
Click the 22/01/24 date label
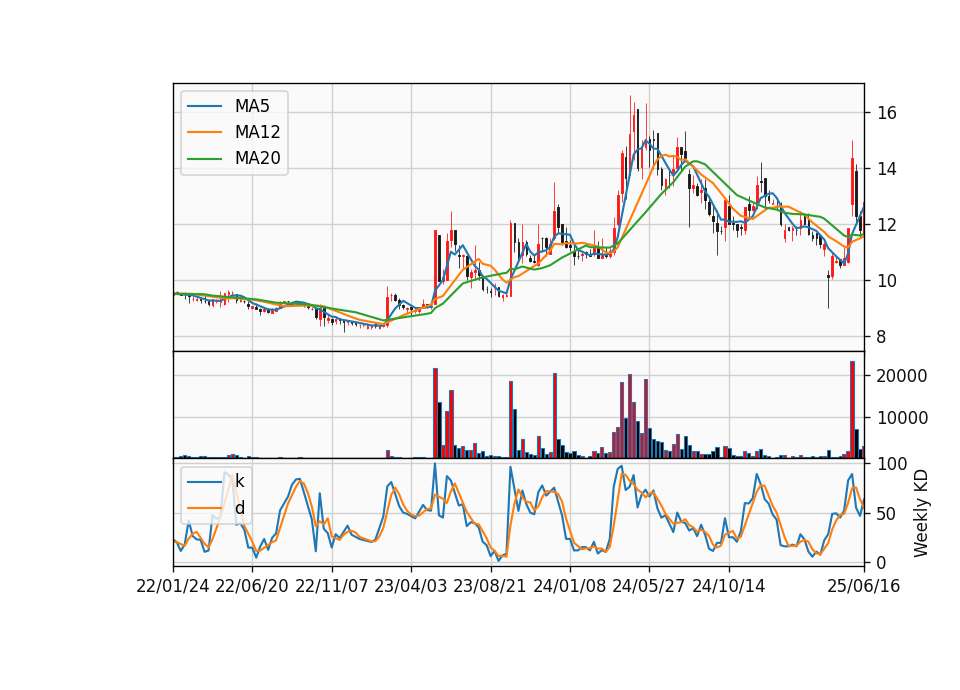click(173, 587)
